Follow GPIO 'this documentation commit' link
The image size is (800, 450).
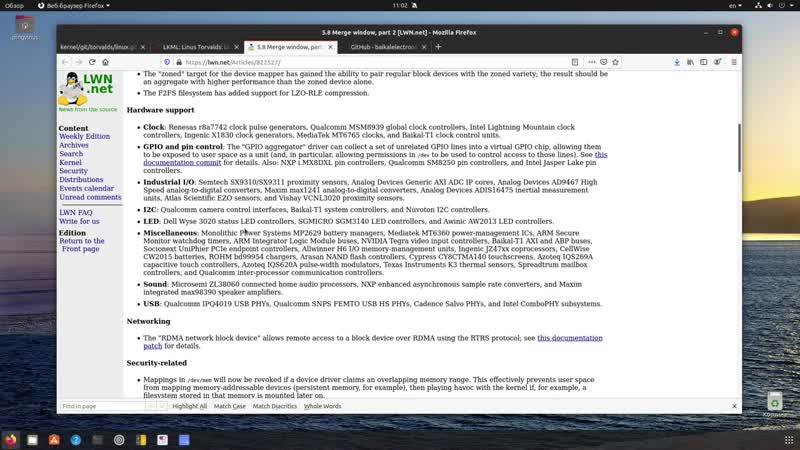182,162
